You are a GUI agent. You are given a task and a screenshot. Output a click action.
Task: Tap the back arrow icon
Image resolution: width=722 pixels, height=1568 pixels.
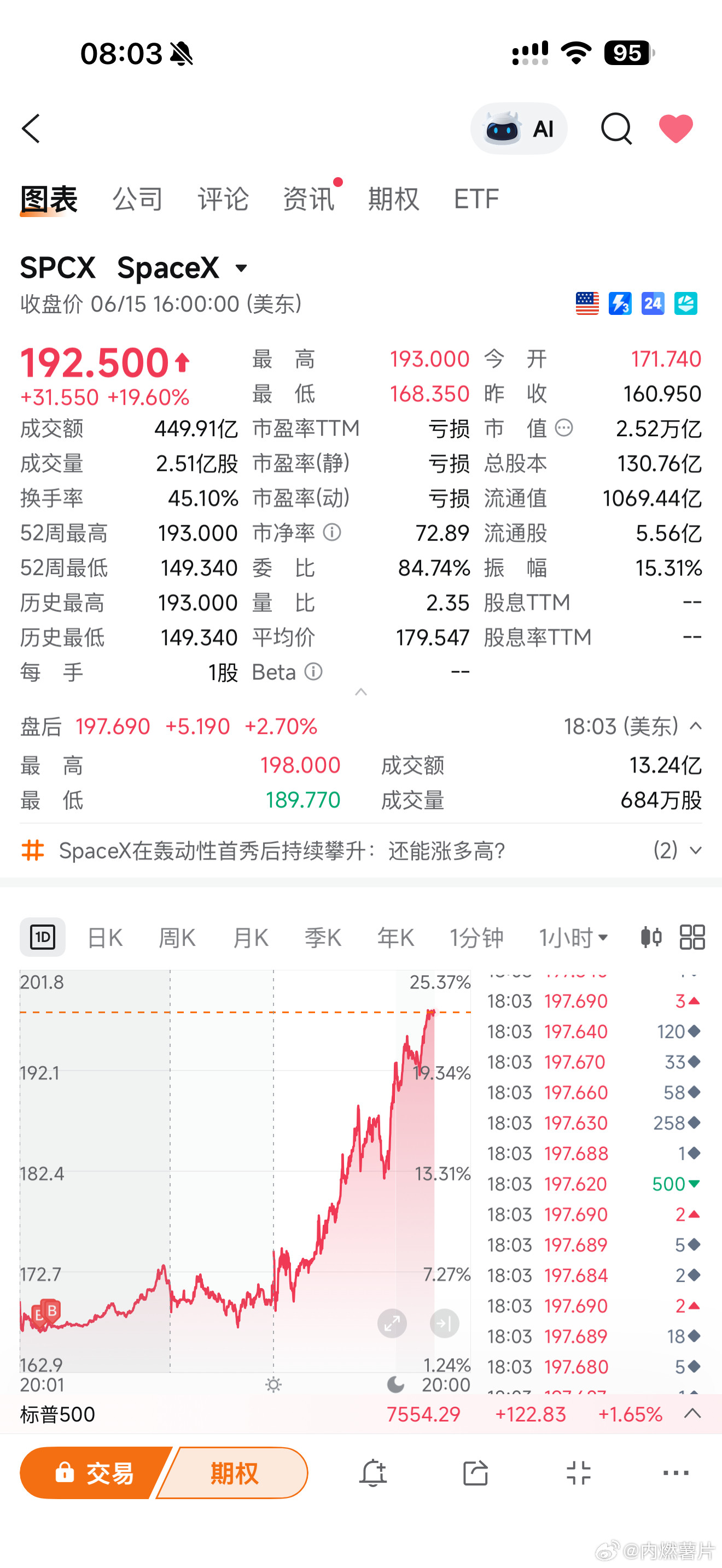tap(31, 128)
